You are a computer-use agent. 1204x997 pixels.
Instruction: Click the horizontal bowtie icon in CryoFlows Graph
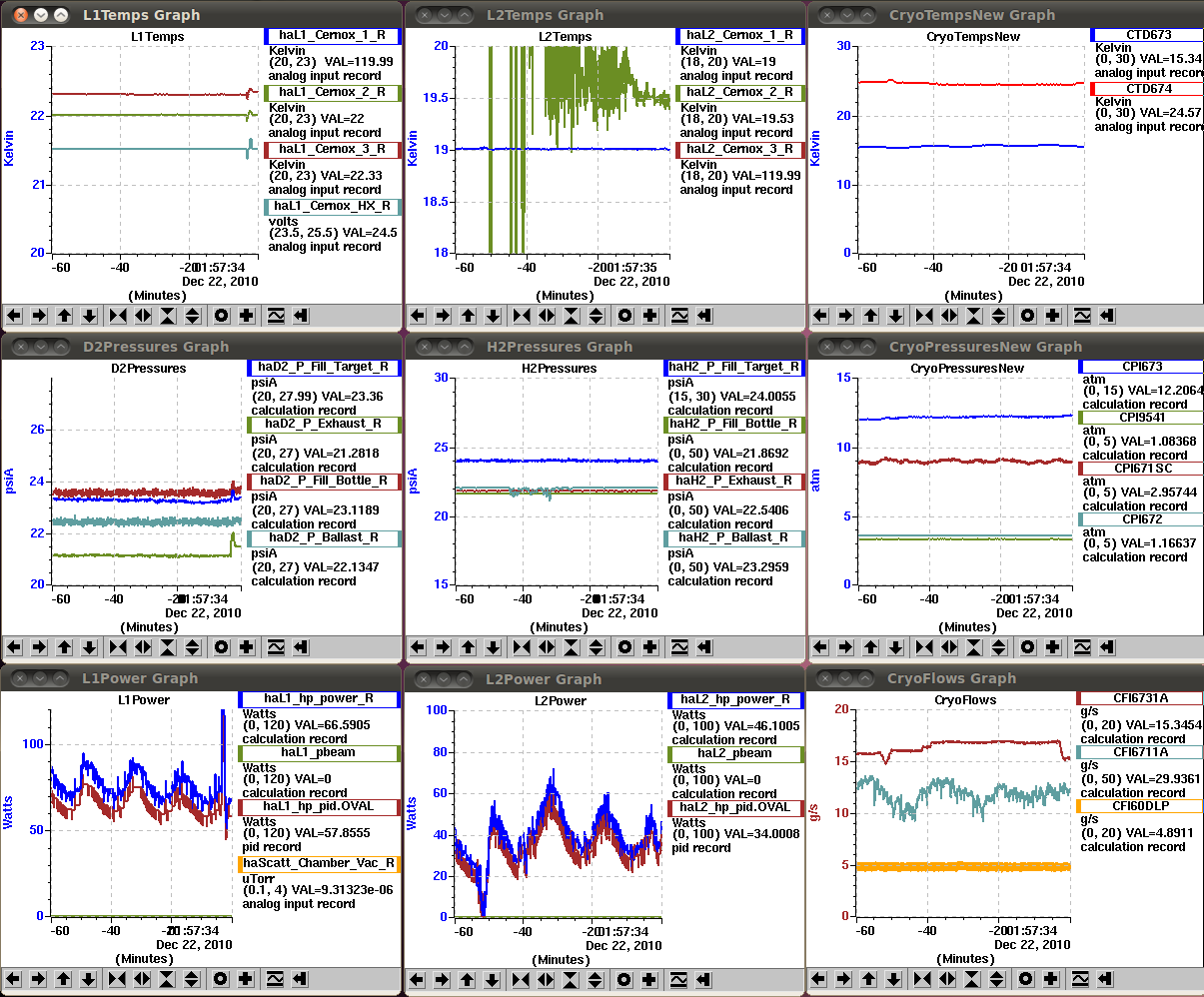click(x=924, y=978)
